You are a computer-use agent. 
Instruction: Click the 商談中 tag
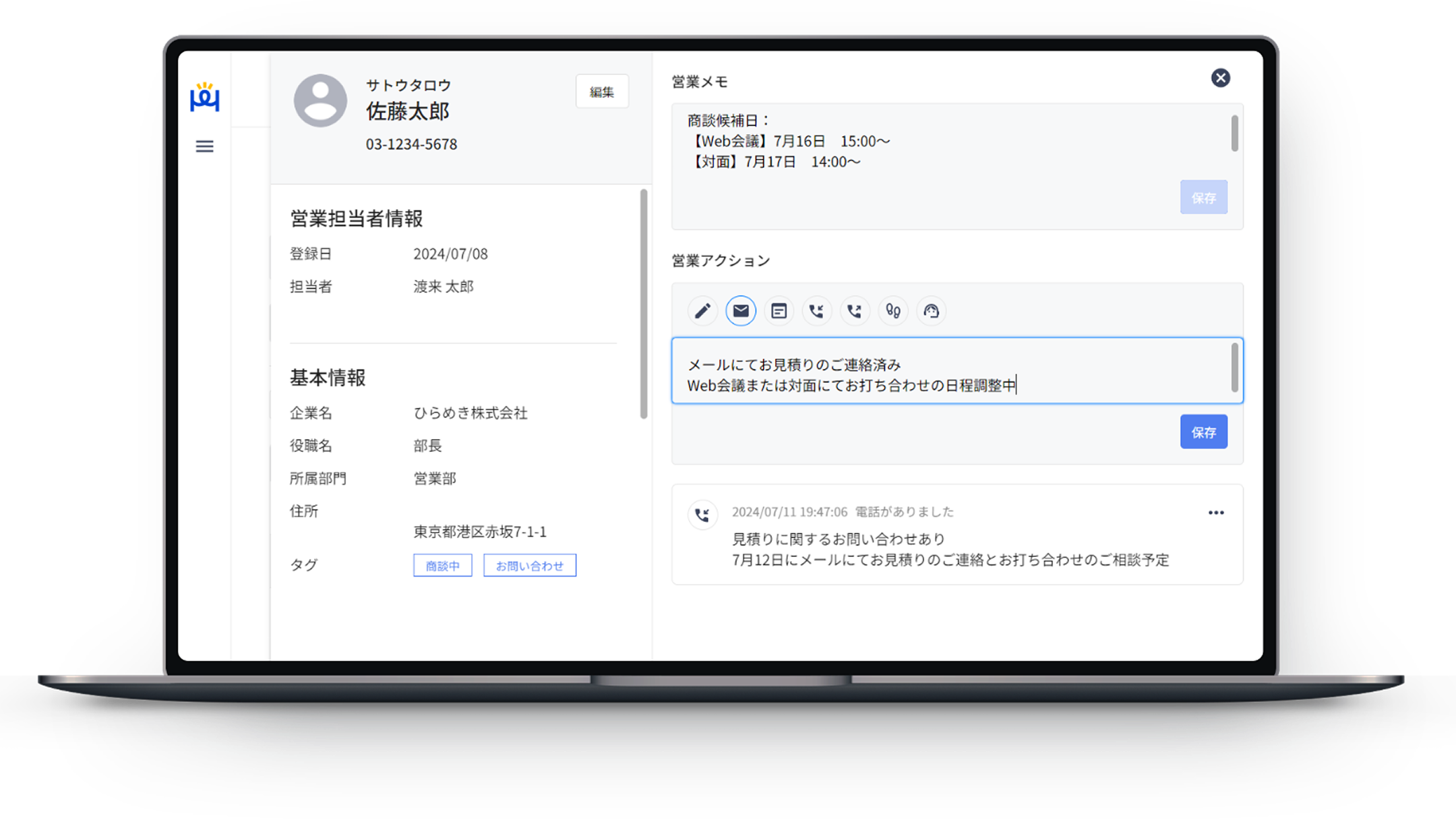(x=443, y=566)
